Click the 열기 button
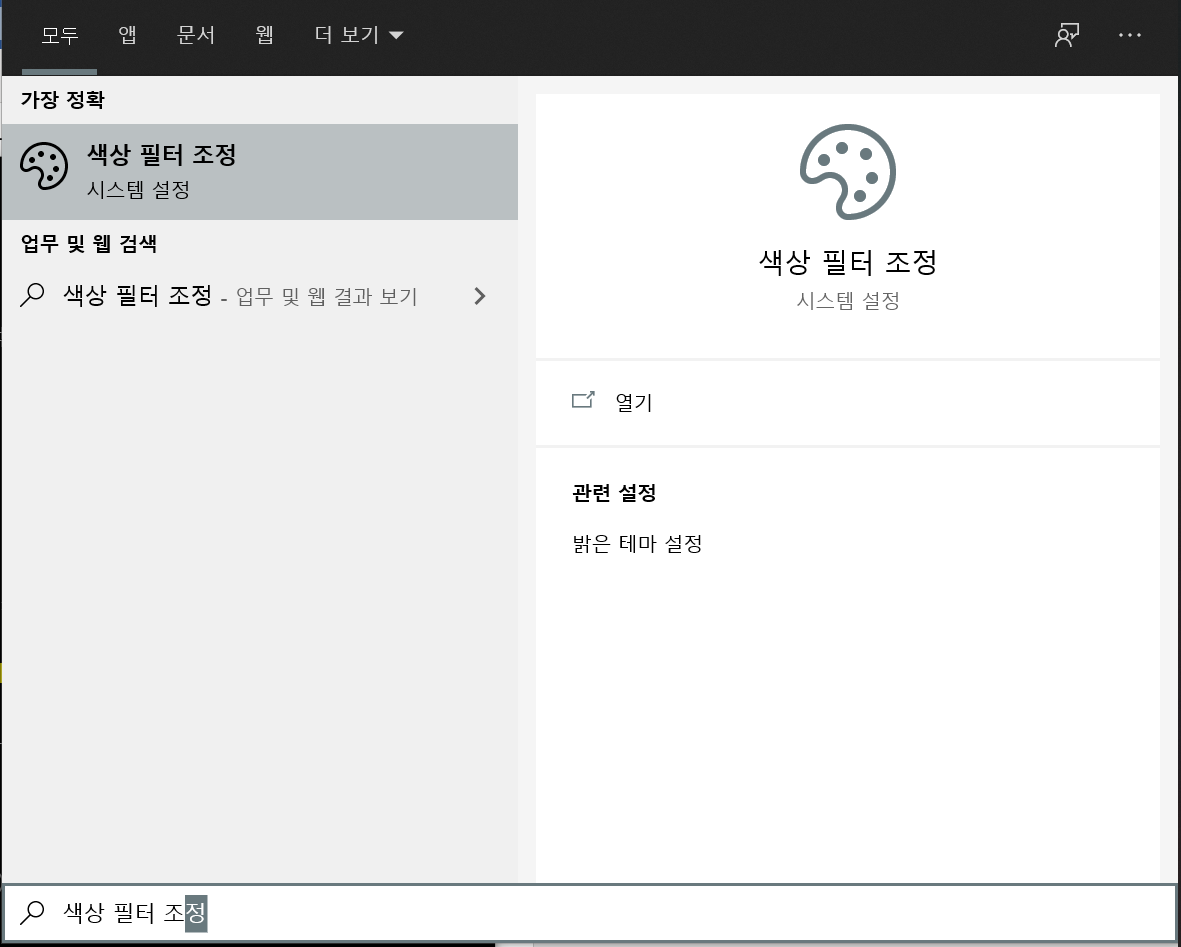Screen dimensions: 1181x947 tap(848, 402)
